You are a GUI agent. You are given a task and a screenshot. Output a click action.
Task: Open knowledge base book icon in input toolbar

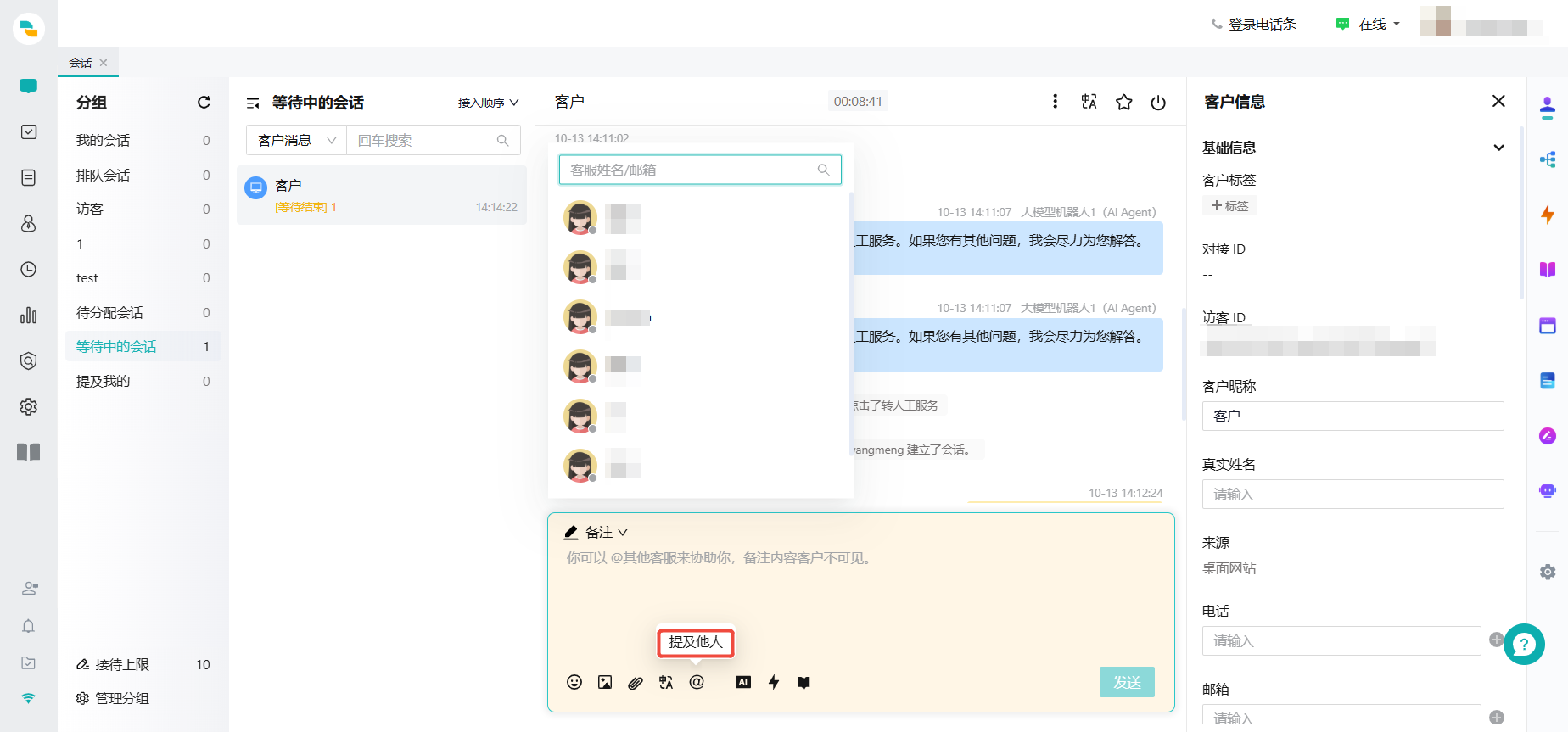[x=804, y=682]
